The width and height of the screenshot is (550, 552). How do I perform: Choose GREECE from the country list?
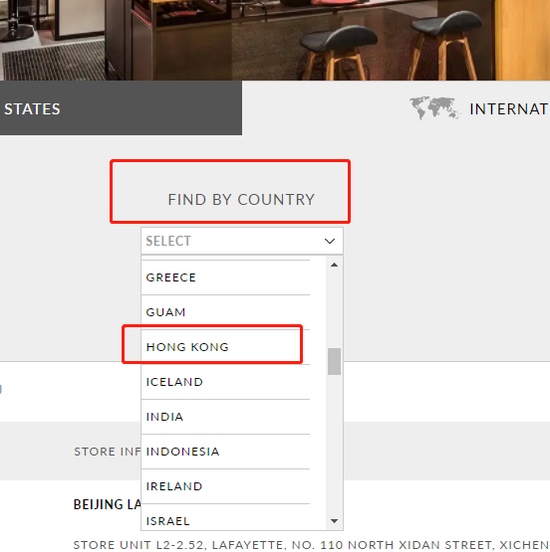pyautogui.click(x=225, y=277)
